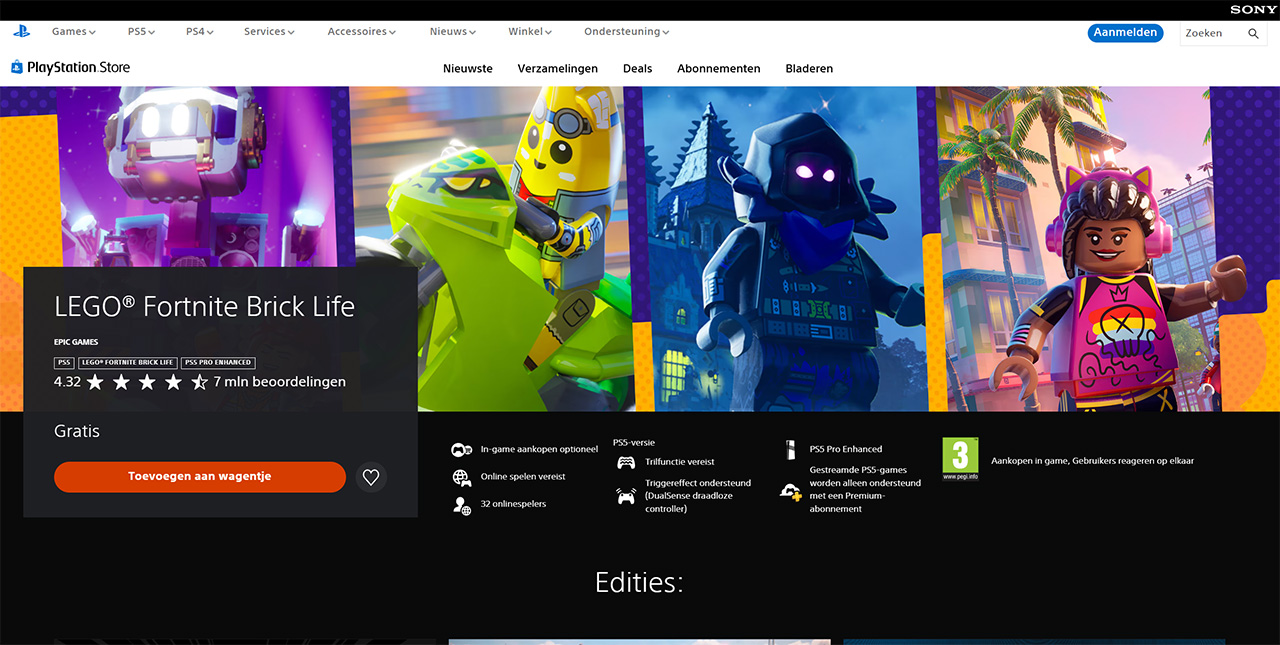Click the Sony logo in top bar
This screenshot has height=645, width=1280.
(1253, 10)
